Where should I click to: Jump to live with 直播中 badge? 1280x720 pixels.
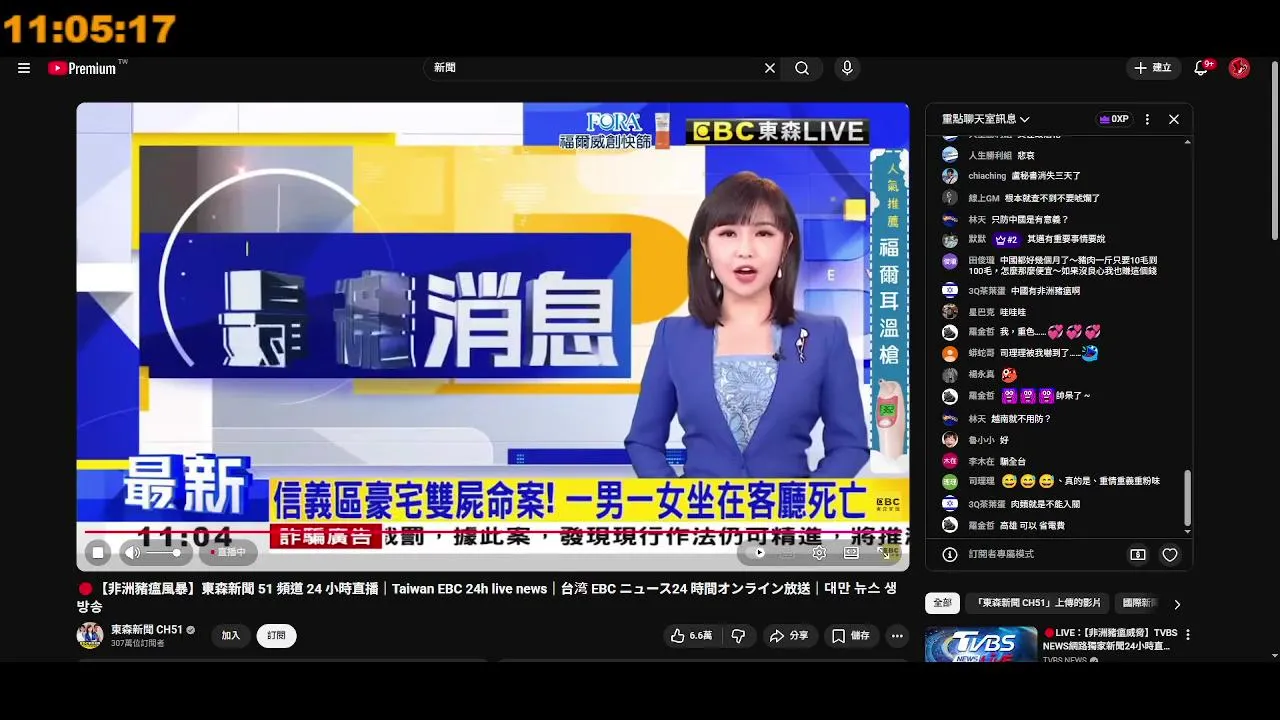click(229, 552)
